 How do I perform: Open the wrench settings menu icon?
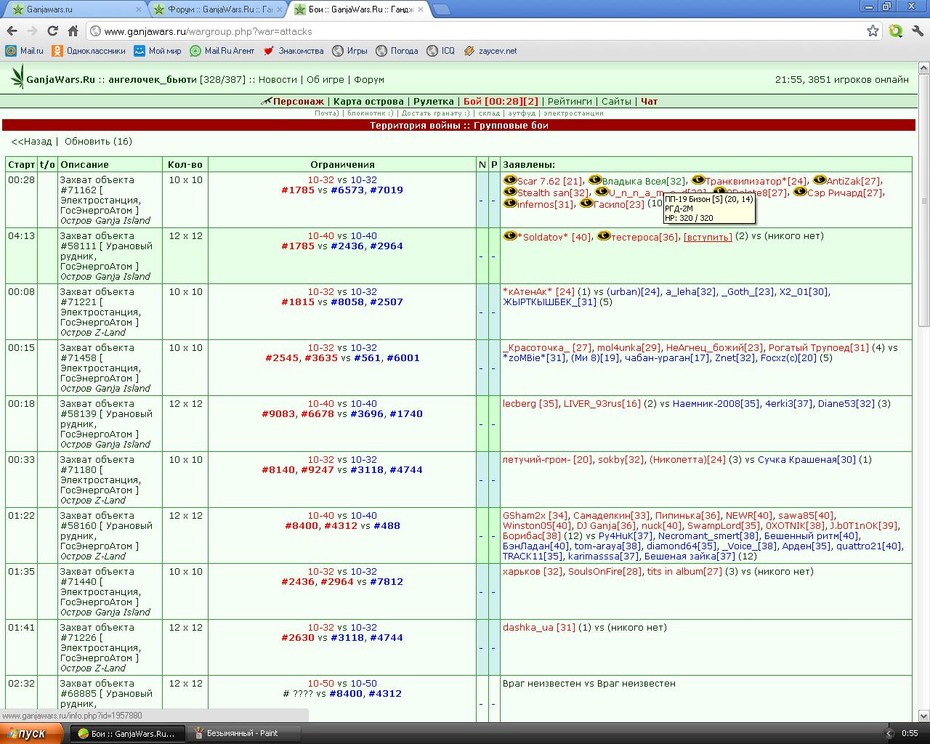point(917,31)
